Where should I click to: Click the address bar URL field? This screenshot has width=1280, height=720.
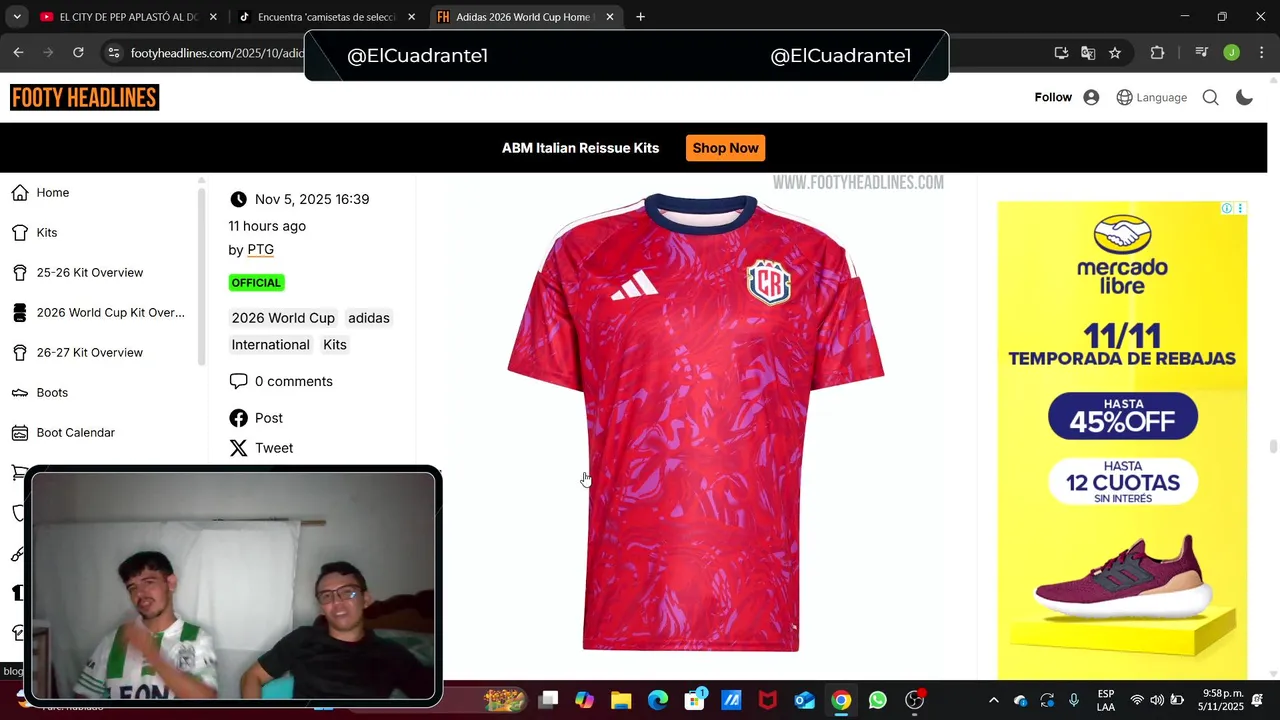coord(215,53)
